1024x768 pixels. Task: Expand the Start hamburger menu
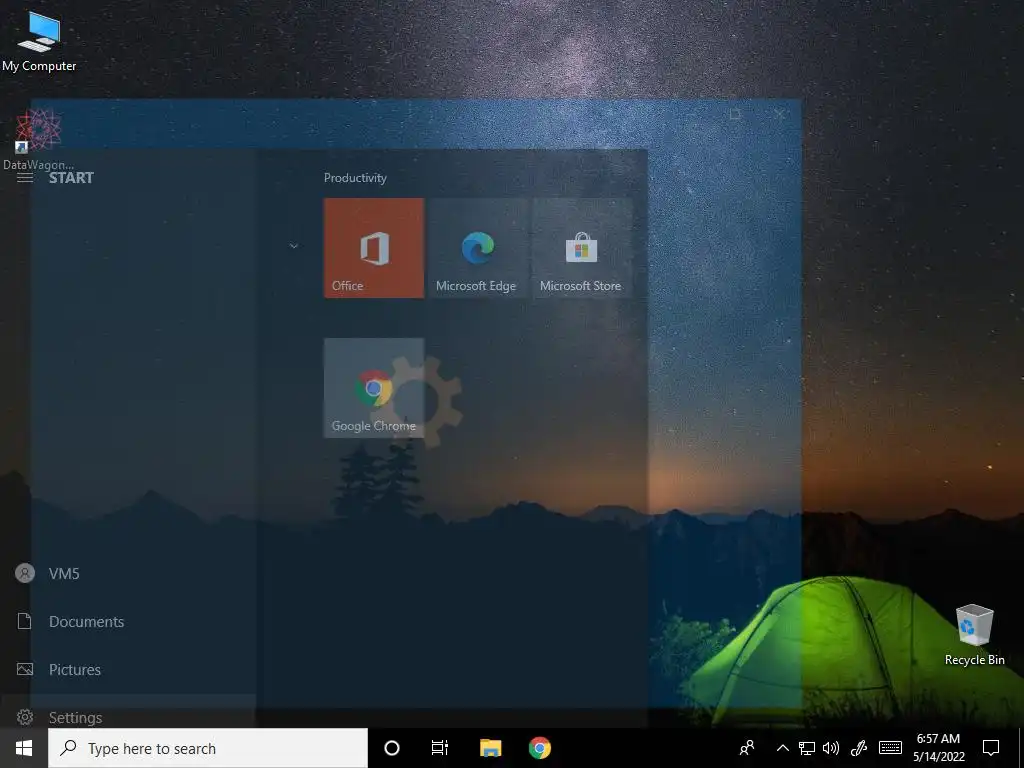25,178
